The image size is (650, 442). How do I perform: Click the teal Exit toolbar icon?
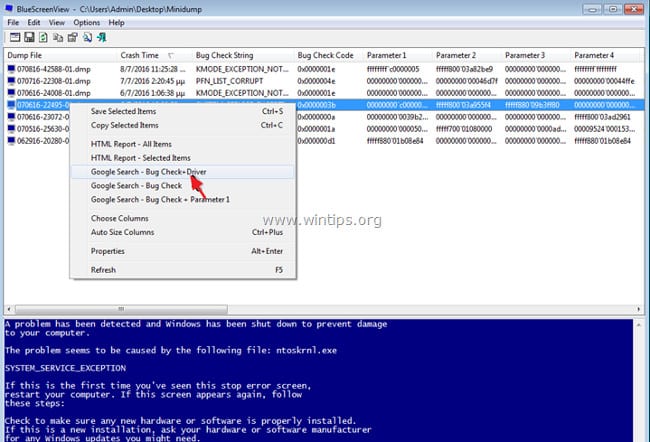(x=102, y=37)
